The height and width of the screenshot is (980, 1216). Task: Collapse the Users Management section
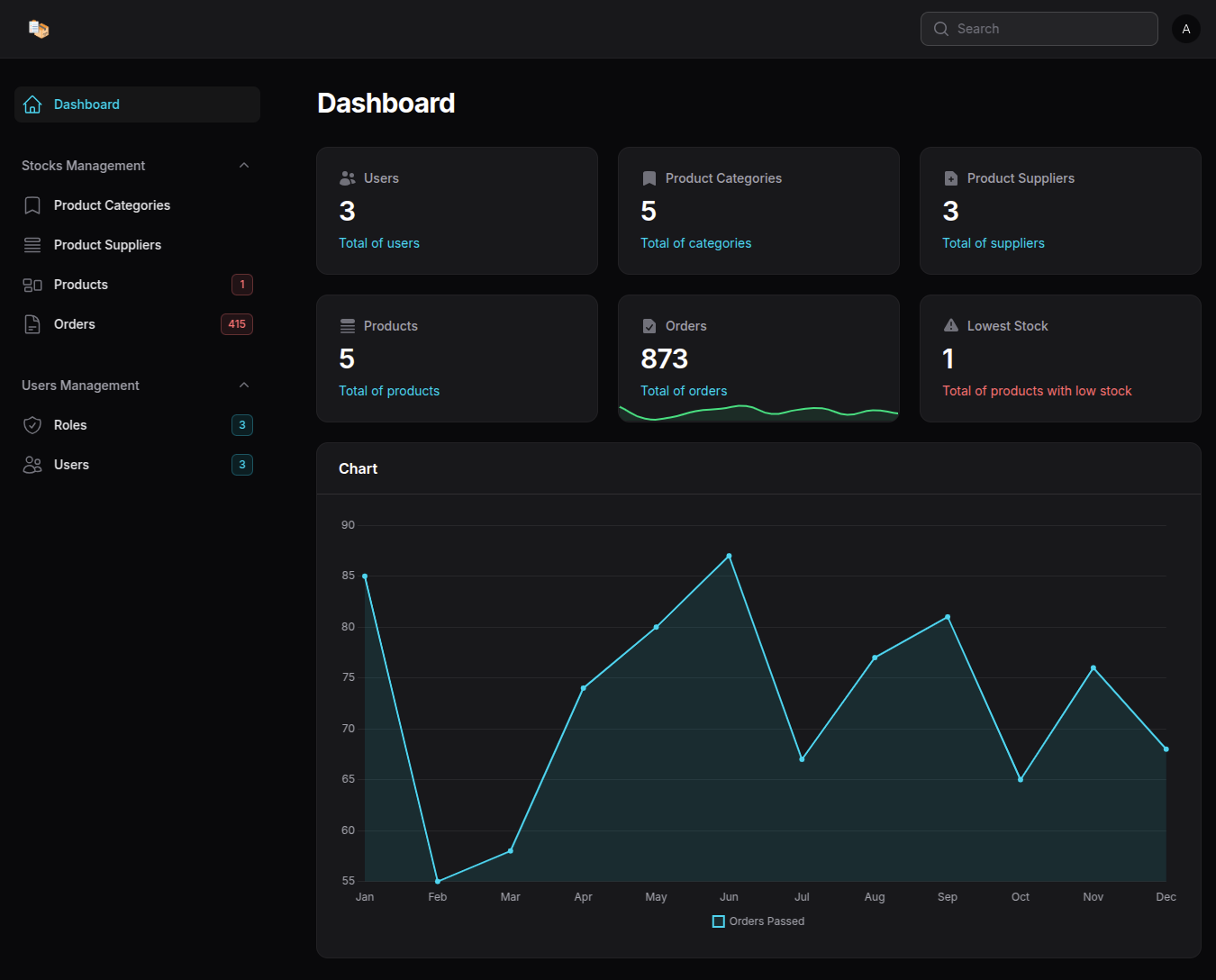coord(244,386)
